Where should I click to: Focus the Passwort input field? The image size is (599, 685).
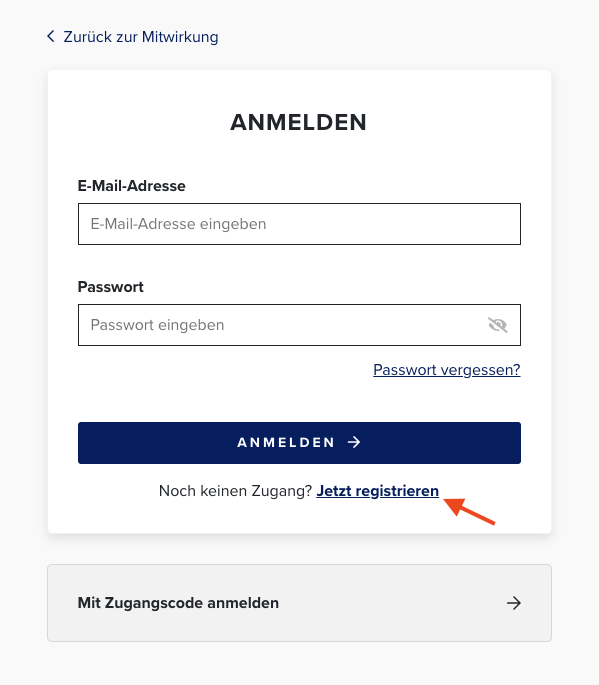[299, 325]
